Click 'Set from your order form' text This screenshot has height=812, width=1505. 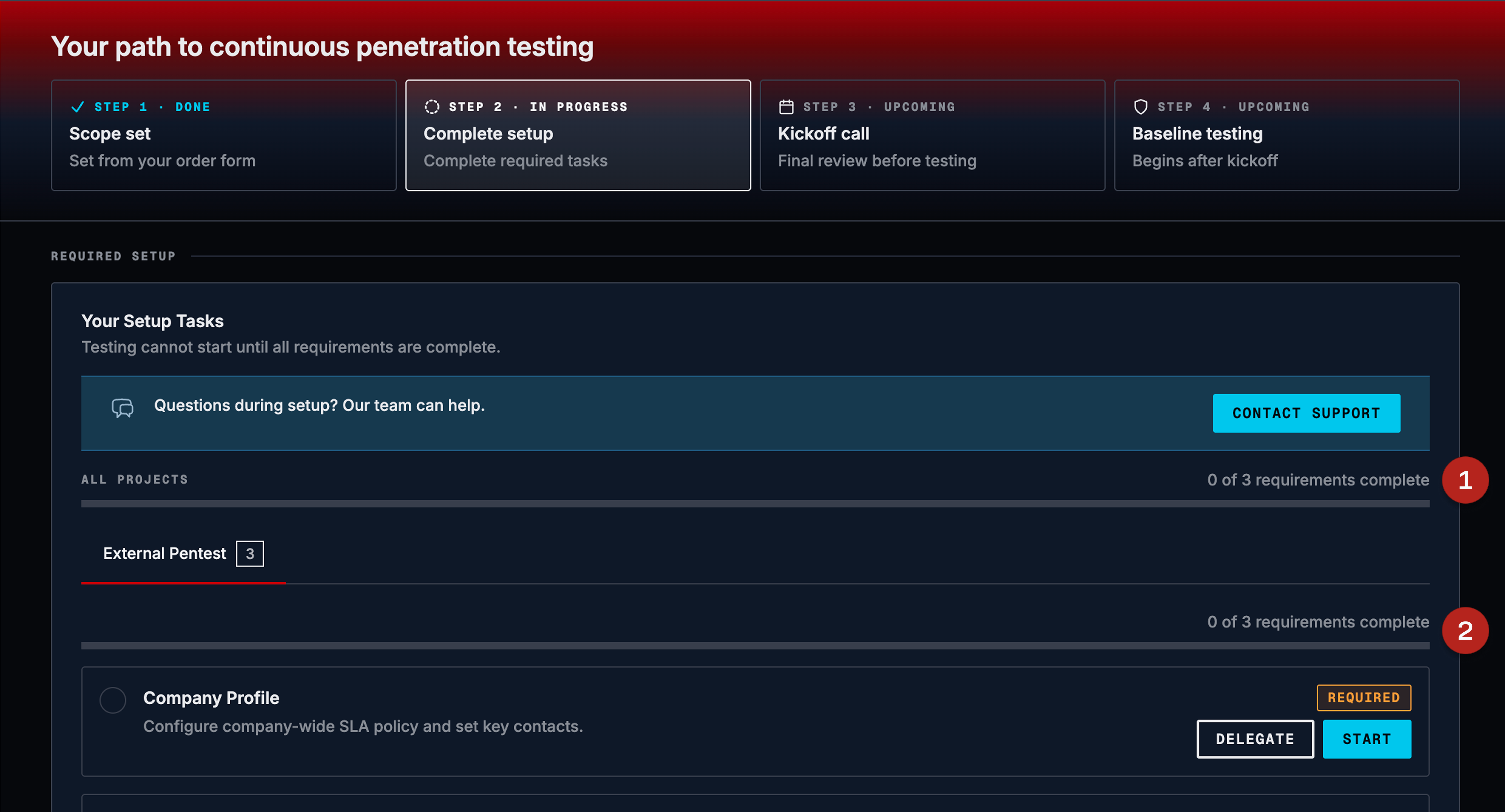[x=162, y=161]
